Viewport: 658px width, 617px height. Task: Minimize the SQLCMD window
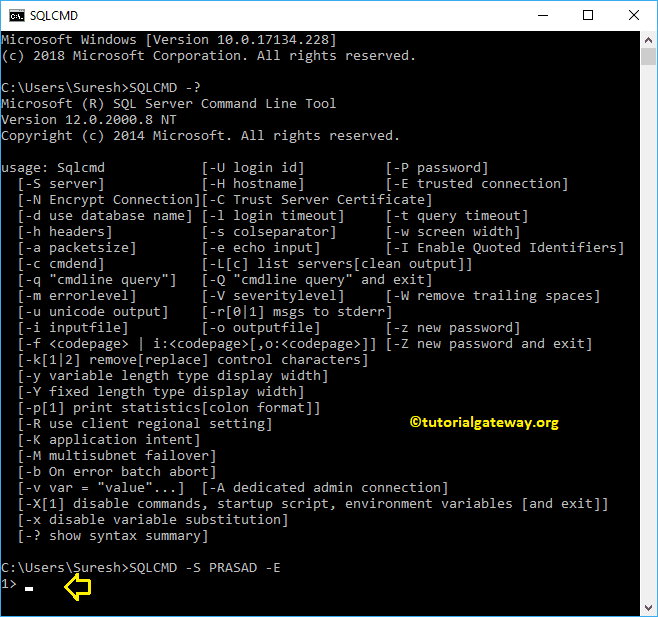click(x=543, y=16)
